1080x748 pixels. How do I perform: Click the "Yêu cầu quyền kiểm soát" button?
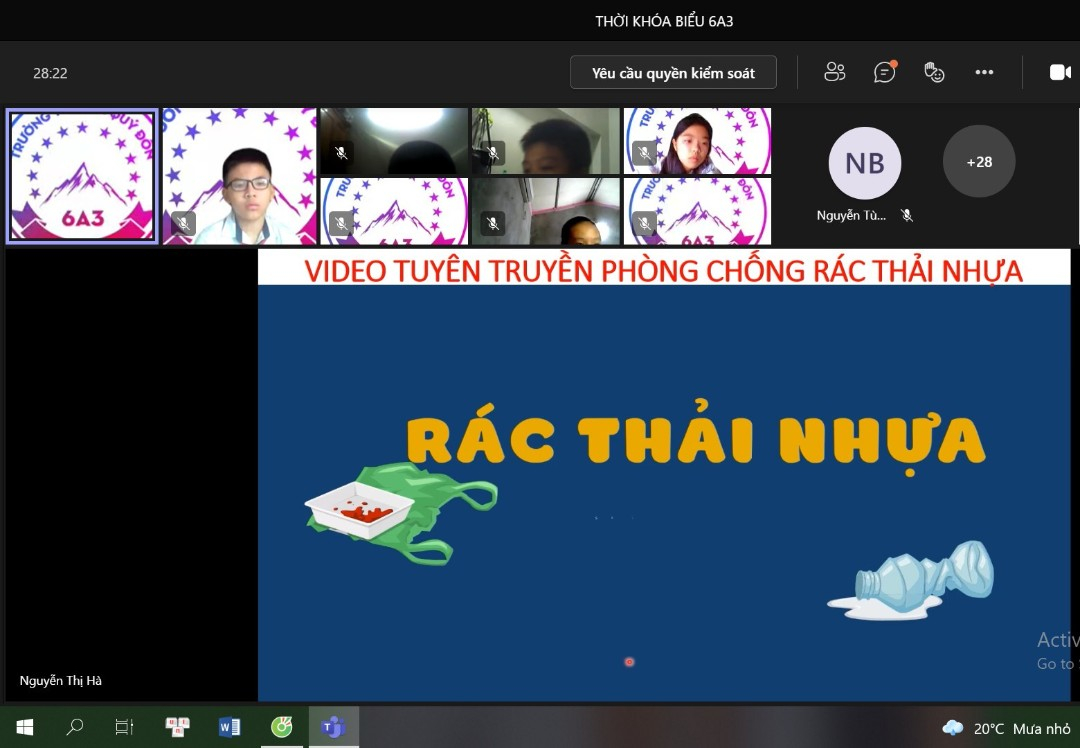coord(673,73)
